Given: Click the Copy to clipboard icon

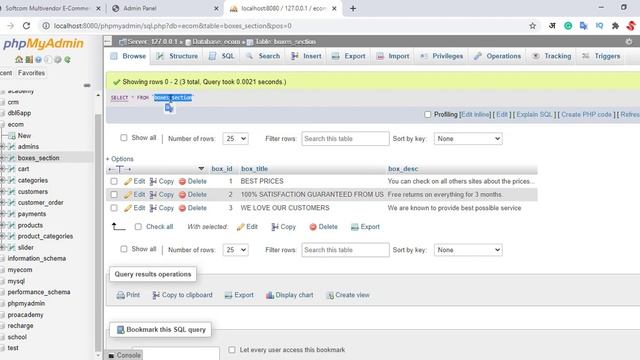Looking at the screenshot, I should coord(156,295).
